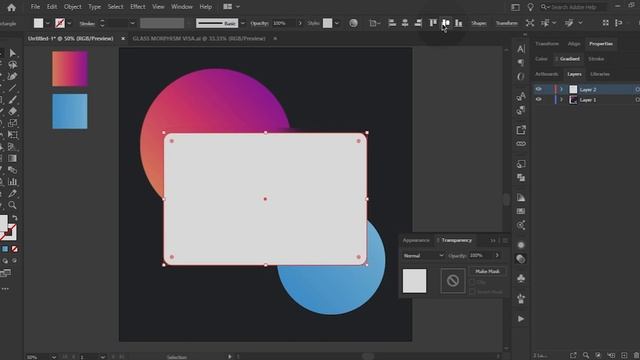Swap fill and stroke arrows
The width and height of the screenshot is (640, 360).
[15, 218]
